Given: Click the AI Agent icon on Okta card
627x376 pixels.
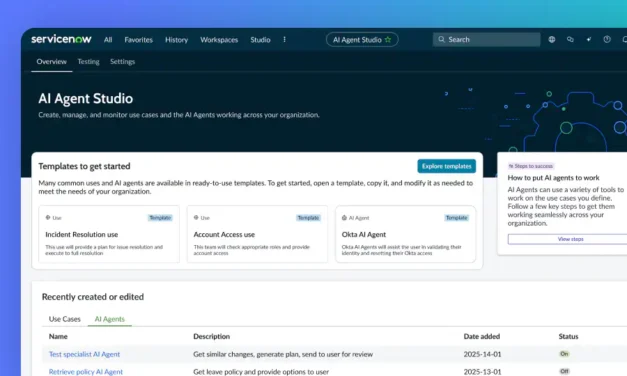Looking at the screenshot, I should click(344, 218).
